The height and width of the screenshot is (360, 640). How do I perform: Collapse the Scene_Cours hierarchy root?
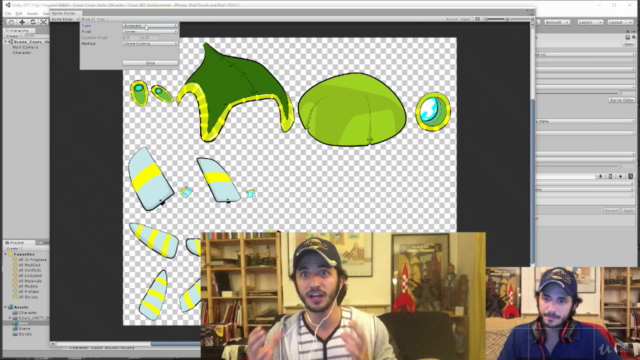tap(6, 42)
